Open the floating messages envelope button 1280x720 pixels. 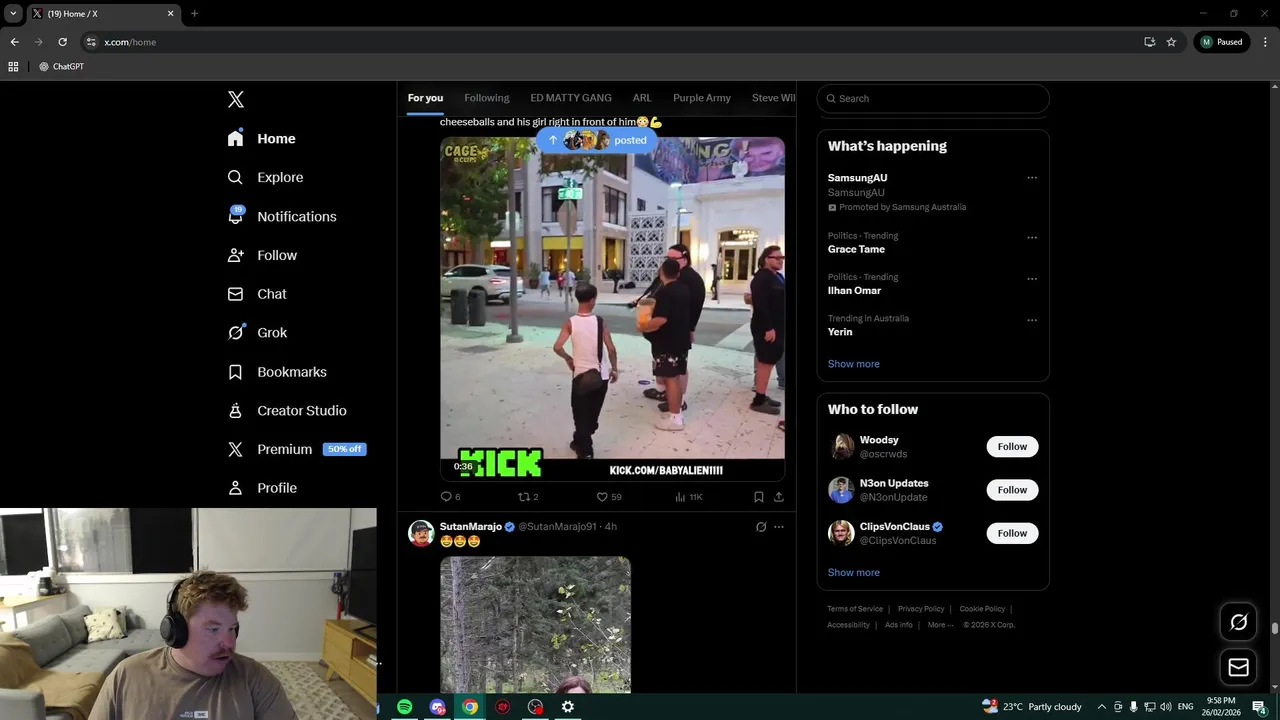(1239, 667)
